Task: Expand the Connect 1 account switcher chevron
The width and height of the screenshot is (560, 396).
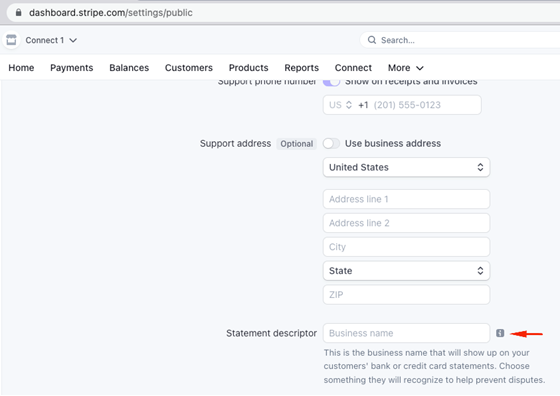Action: [73, 40]
